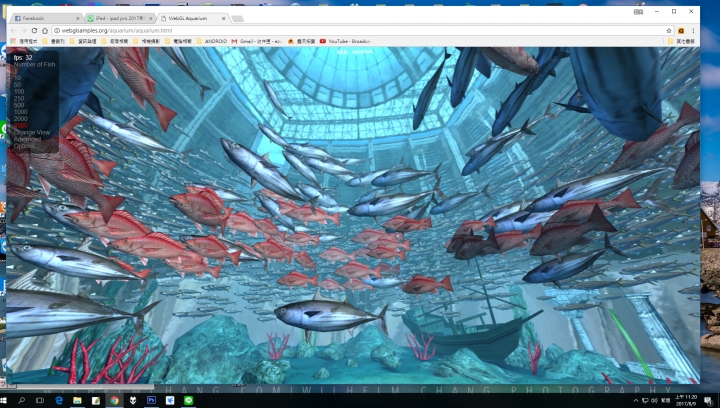Viewport: 720px width, 408px height.
Task: Close the iPad pro 2017 tab
Action: click(151, 18)
